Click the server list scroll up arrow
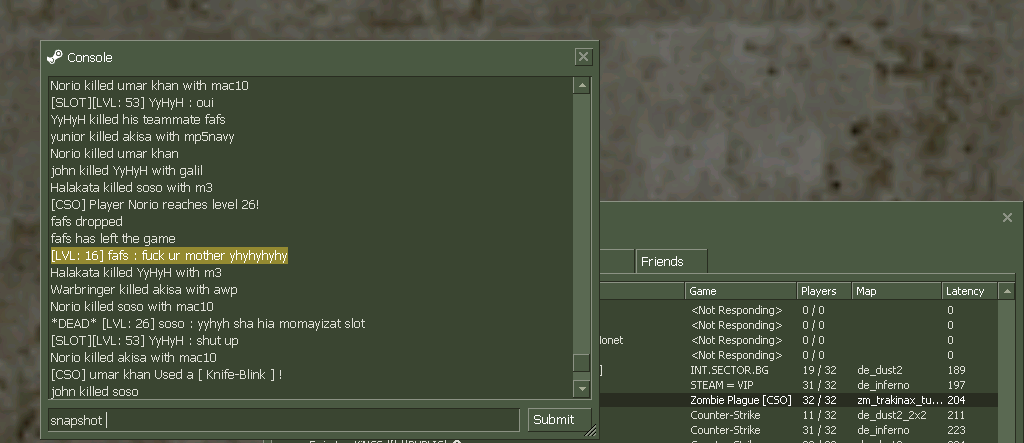Viewport: 1024px width, 443px height. [1007, 291]
